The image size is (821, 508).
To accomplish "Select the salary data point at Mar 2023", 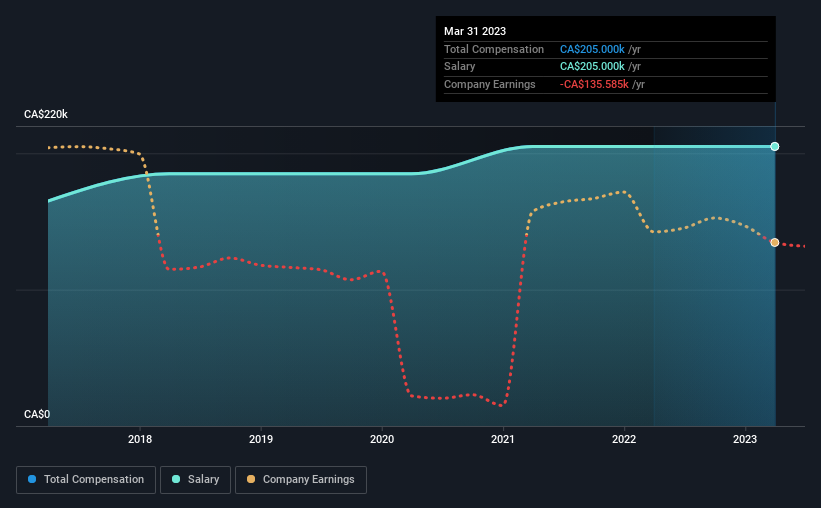I will (774, 147).
